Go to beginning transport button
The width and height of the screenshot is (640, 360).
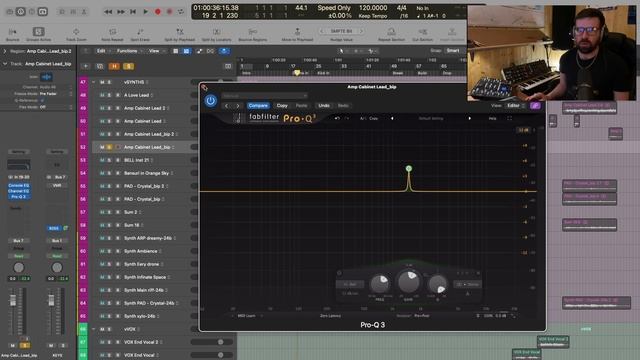click(133, 12)
